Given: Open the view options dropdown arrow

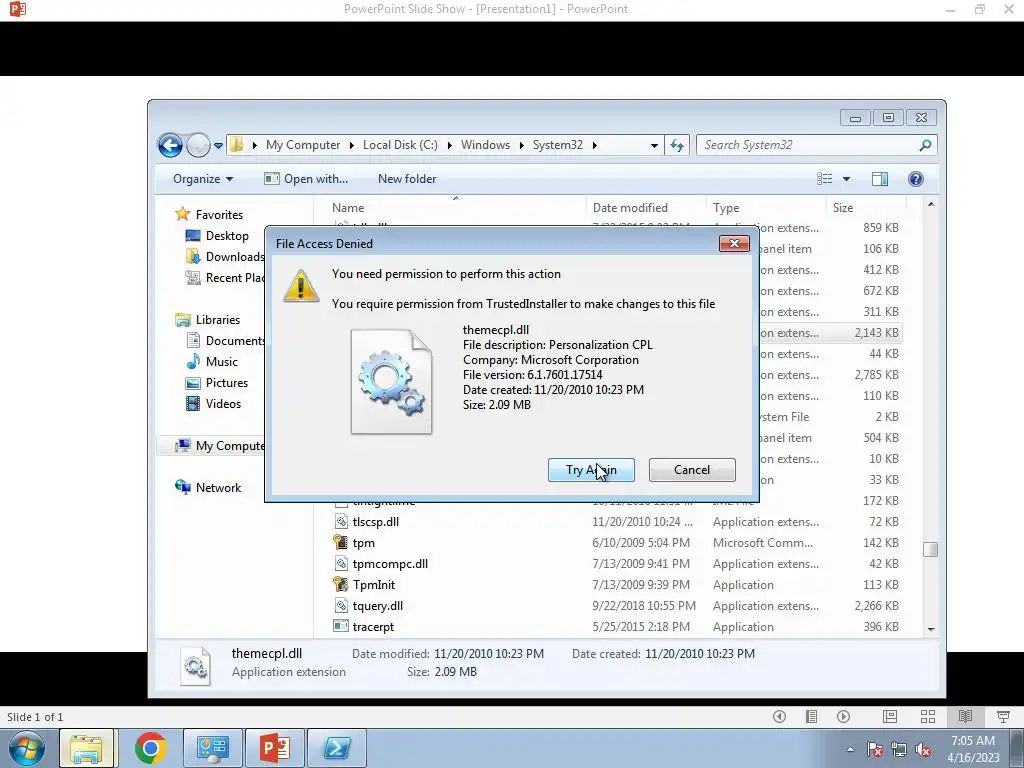Looking at the screenshot, I should coord(846,179).
